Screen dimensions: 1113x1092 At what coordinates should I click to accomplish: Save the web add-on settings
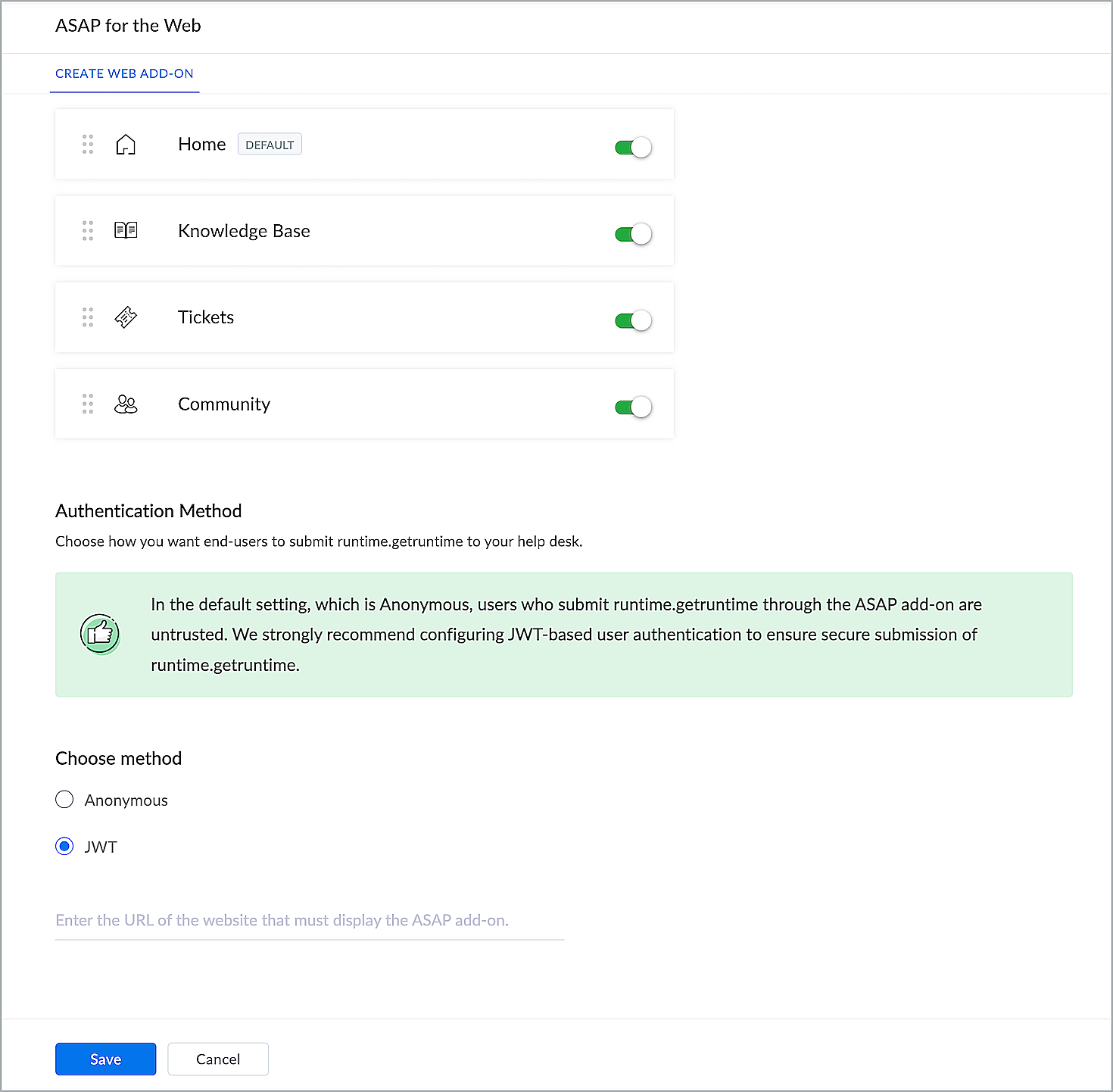click(x=105, y=1059)
